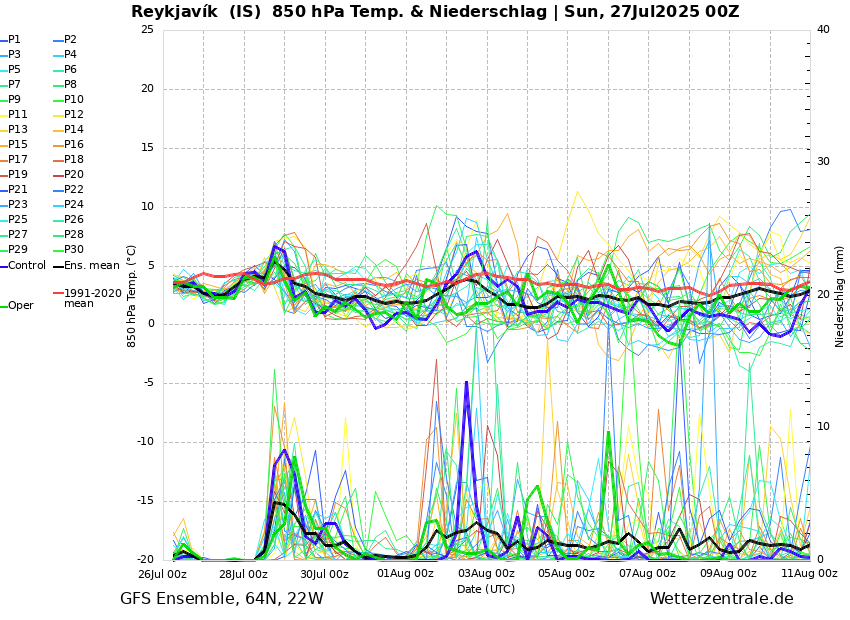Open the Wetterzentrale.de credit text
The image size is (850, 620).
721,599
